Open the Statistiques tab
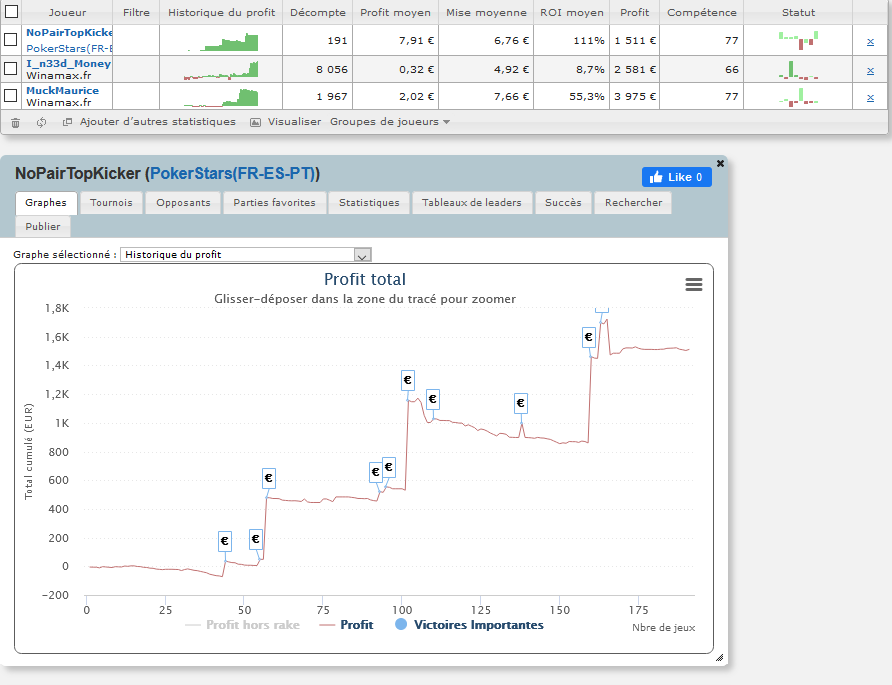This screenshot has height=685, width=892. (369, 203)
